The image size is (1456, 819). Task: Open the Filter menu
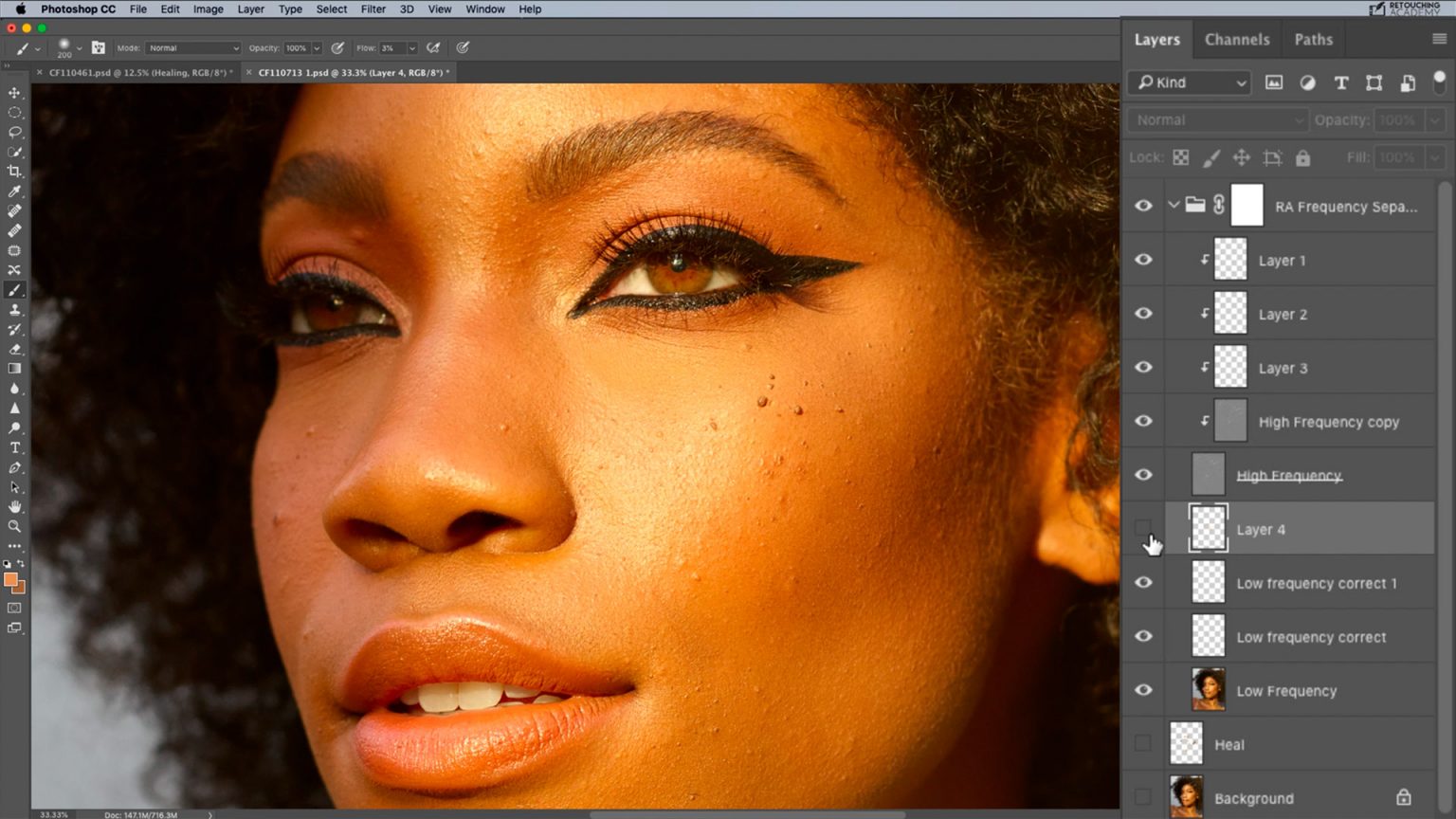click(373, 9)
